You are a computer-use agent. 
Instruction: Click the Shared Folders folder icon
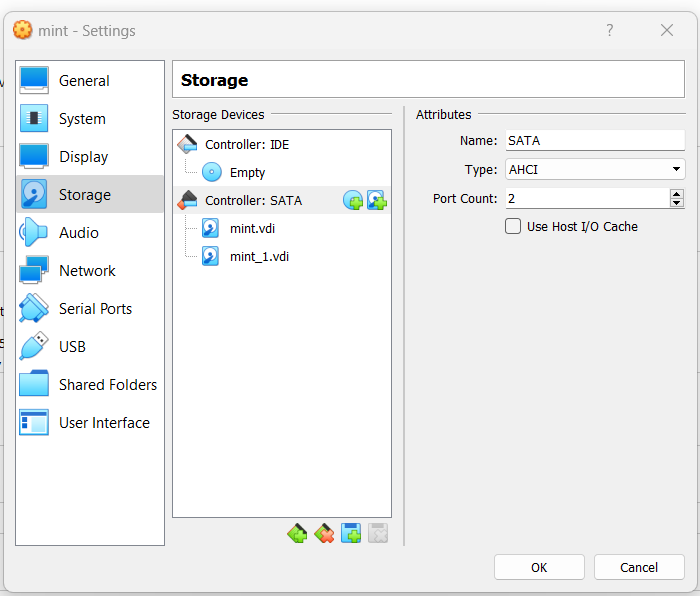click(34, 384)
